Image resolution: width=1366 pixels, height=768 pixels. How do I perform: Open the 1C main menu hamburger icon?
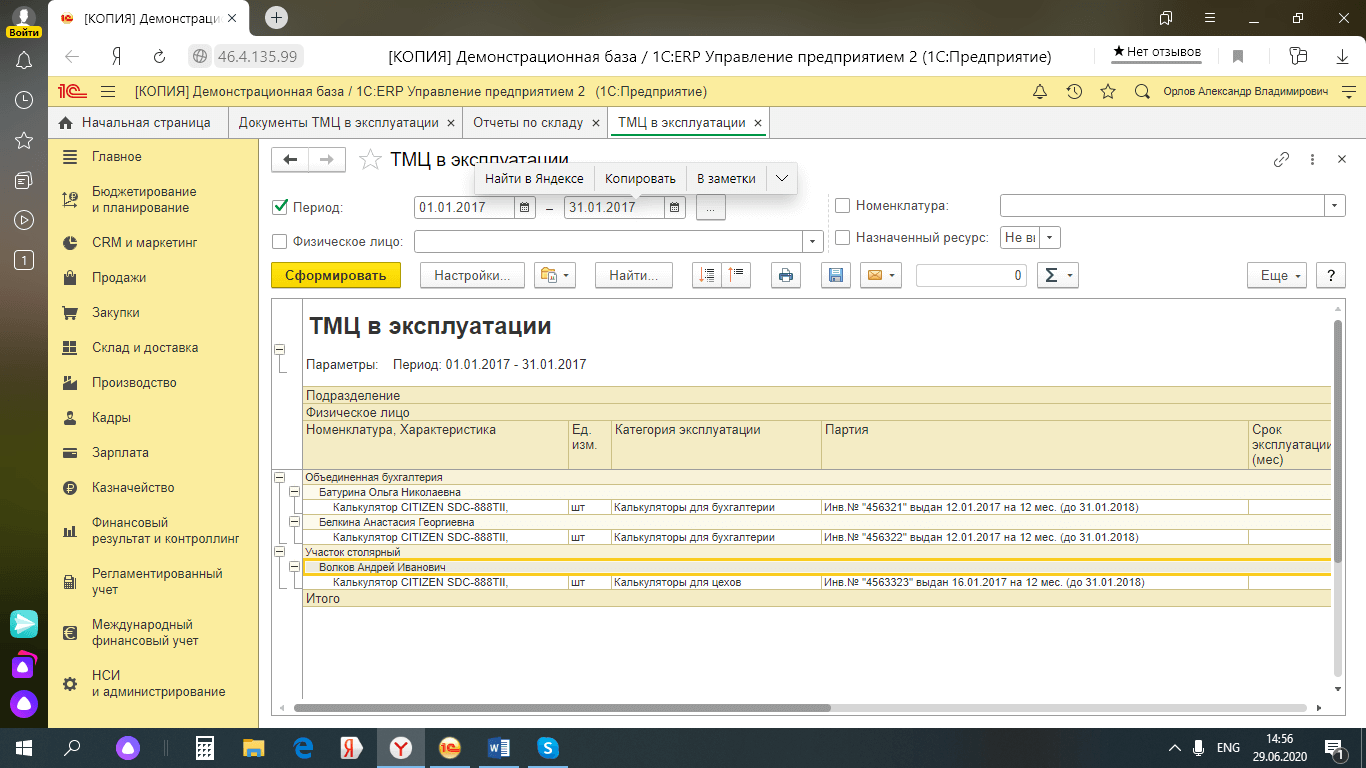point(108,91)
